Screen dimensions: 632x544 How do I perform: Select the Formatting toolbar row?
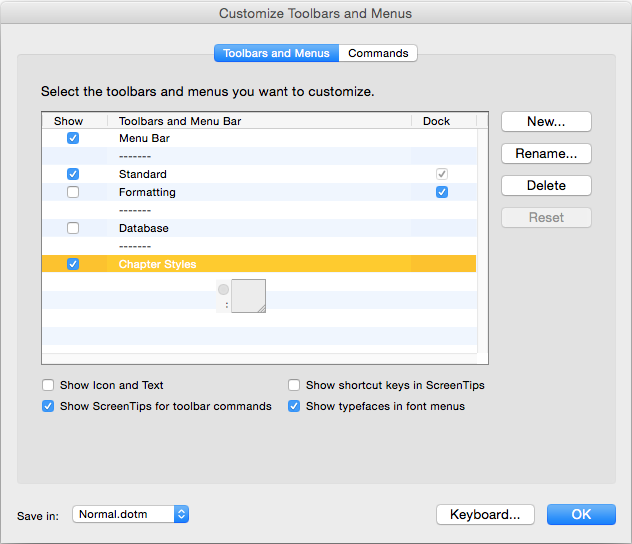pyautogui.click(x=259, y=192)
